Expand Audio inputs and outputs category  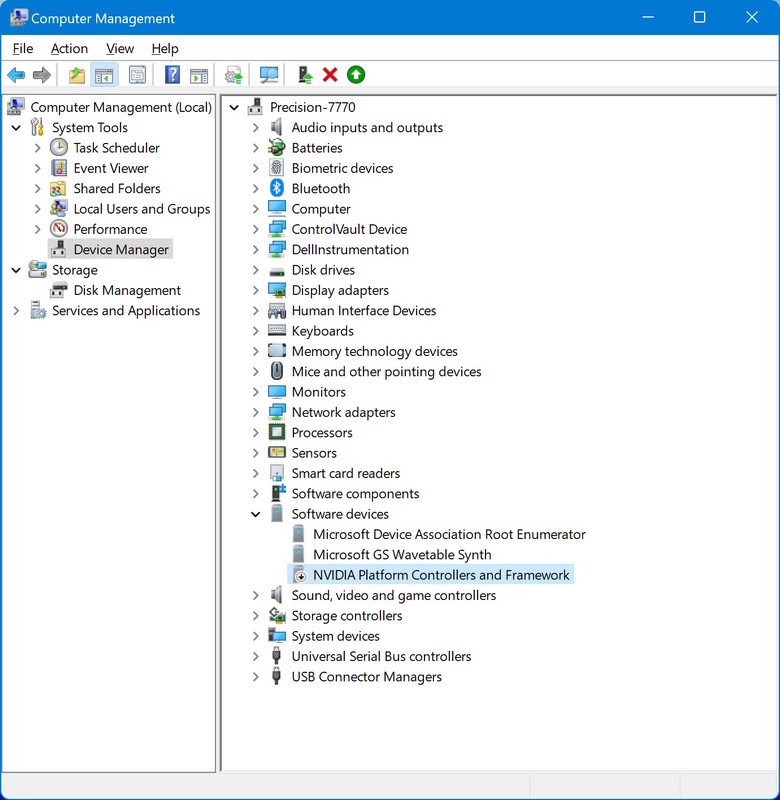[x=256, y=128]
